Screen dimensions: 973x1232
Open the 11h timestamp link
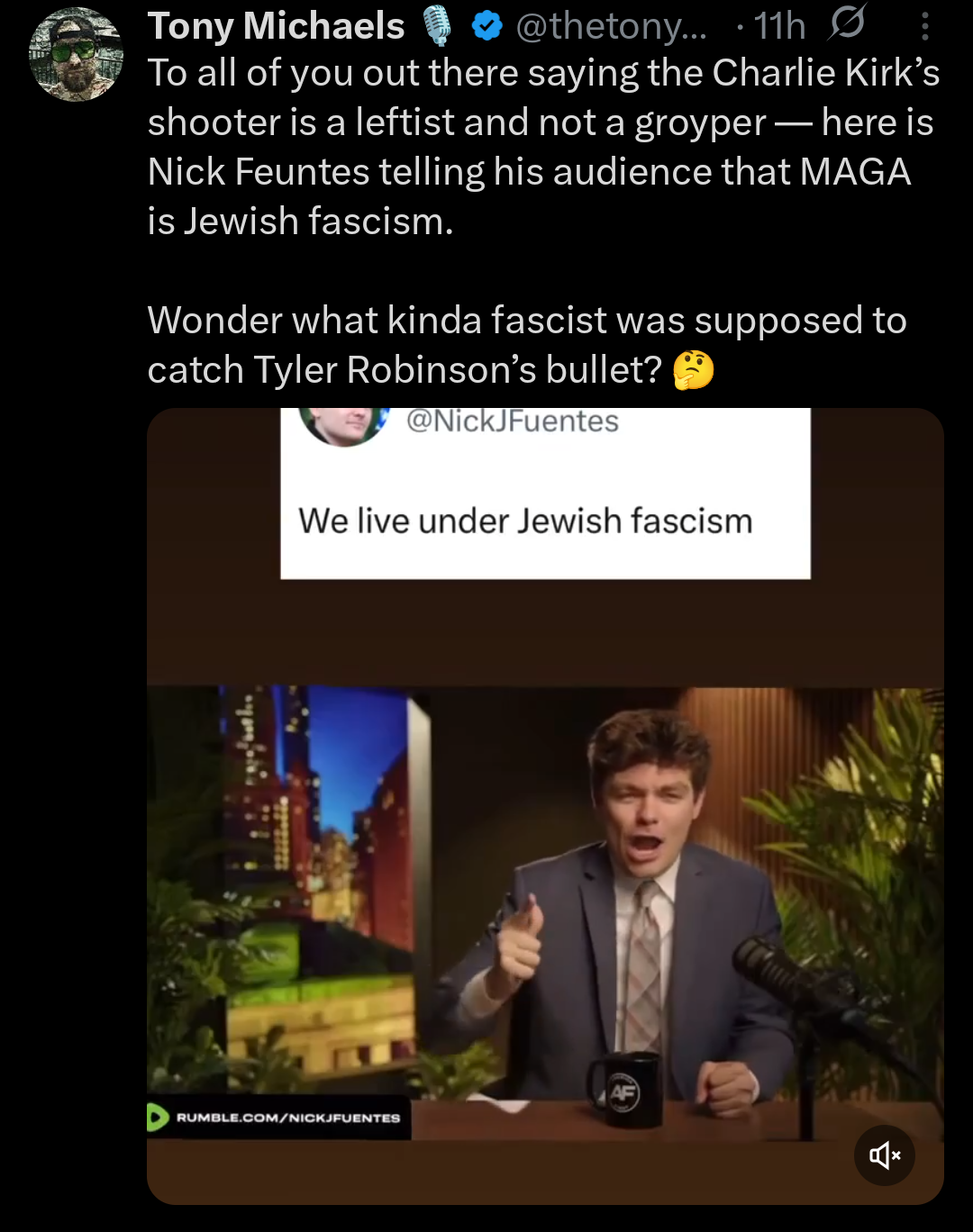[779, 26]
